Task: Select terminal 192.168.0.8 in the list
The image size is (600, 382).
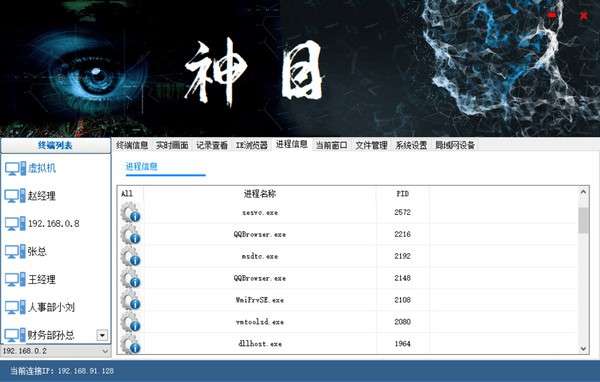Action: 42,224
